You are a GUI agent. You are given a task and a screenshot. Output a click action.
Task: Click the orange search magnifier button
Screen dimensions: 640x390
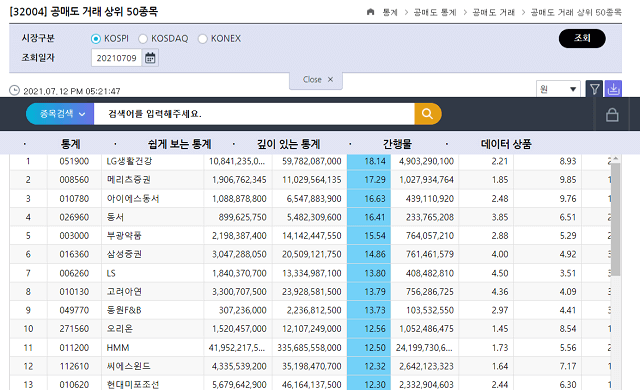427,114
